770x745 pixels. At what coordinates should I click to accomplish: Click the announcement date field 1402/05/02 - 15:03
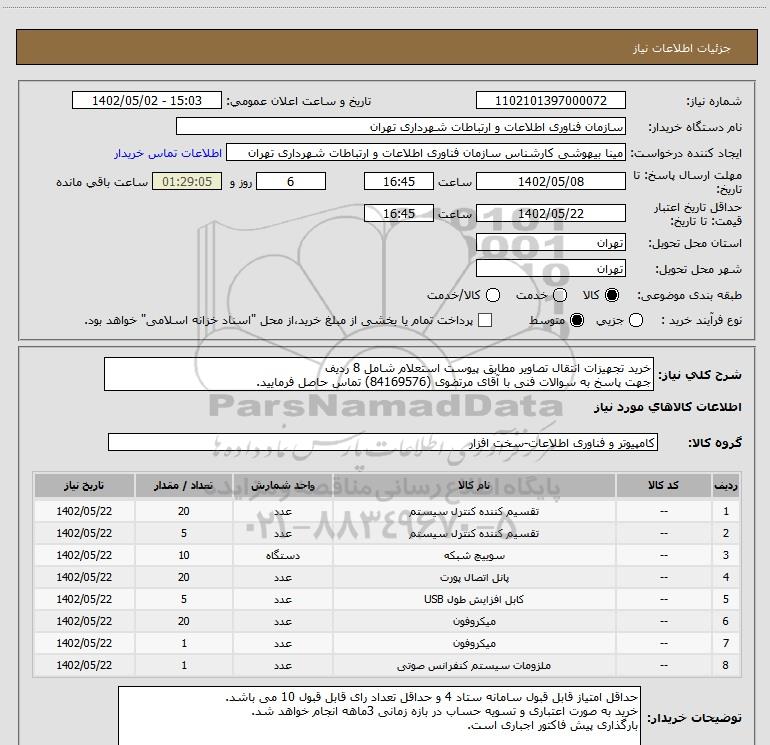(147, 101)
